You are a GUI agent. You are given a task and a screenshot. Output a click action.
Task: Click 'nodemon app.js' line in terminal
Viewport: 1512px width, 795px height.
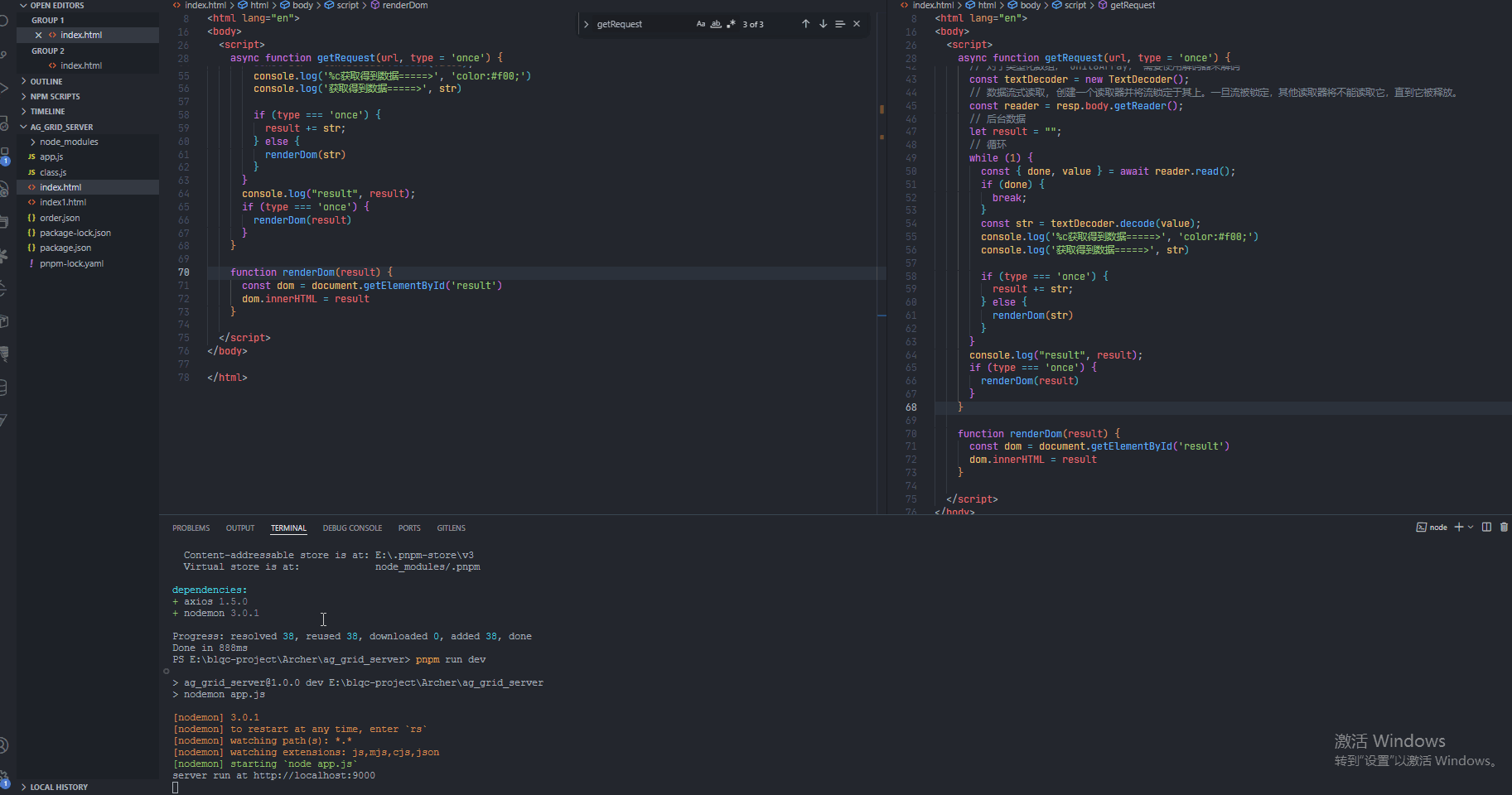[x=225, y=694]
